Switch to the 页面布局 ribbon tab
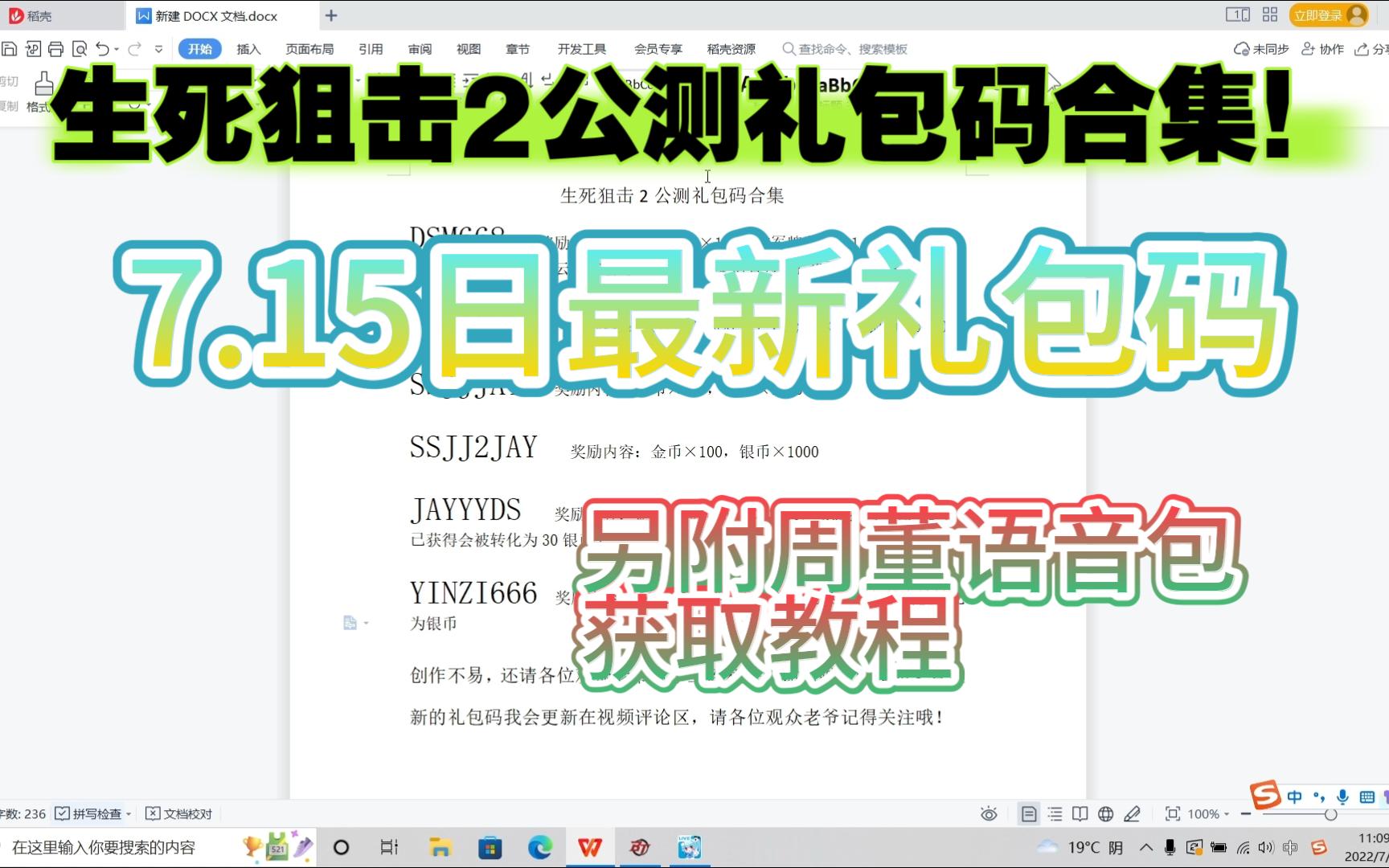 pyautogui.click(x=309, y=49)
